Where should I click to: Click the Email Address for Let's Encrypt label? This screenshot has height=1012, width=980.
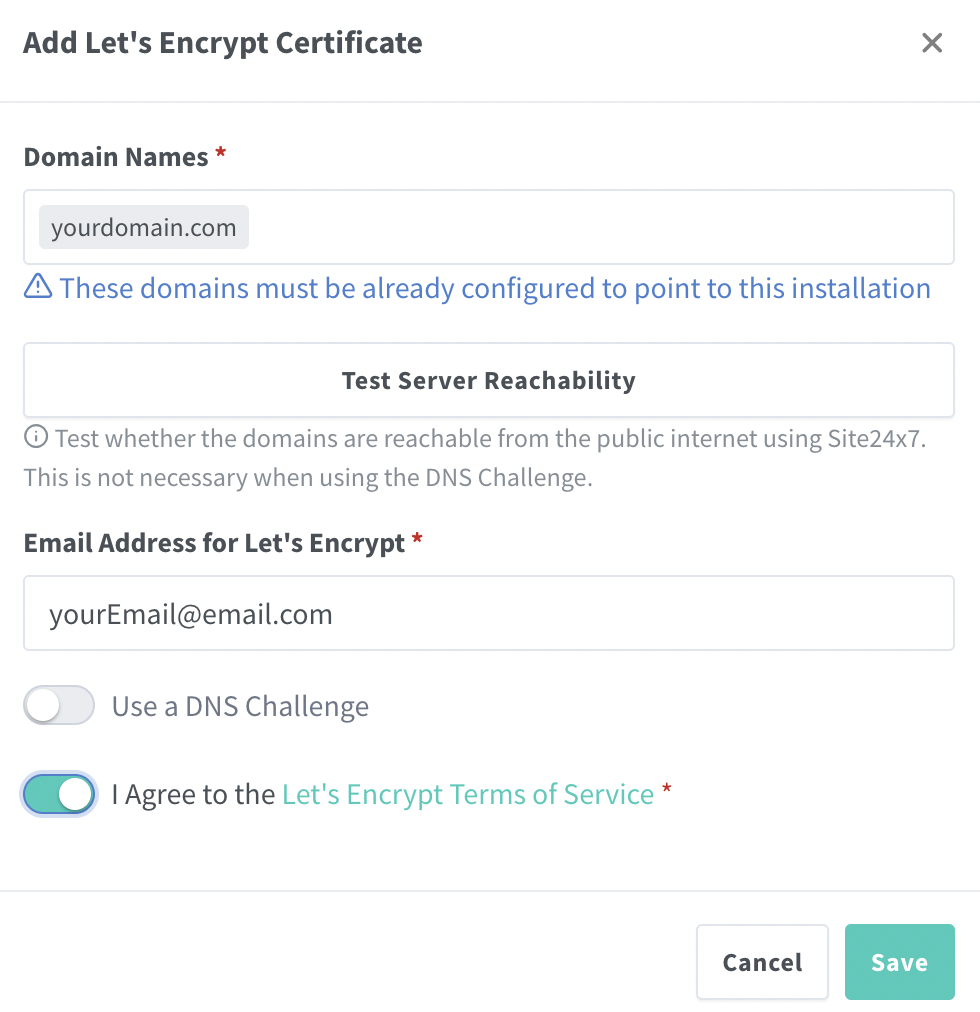pos(214,543)
